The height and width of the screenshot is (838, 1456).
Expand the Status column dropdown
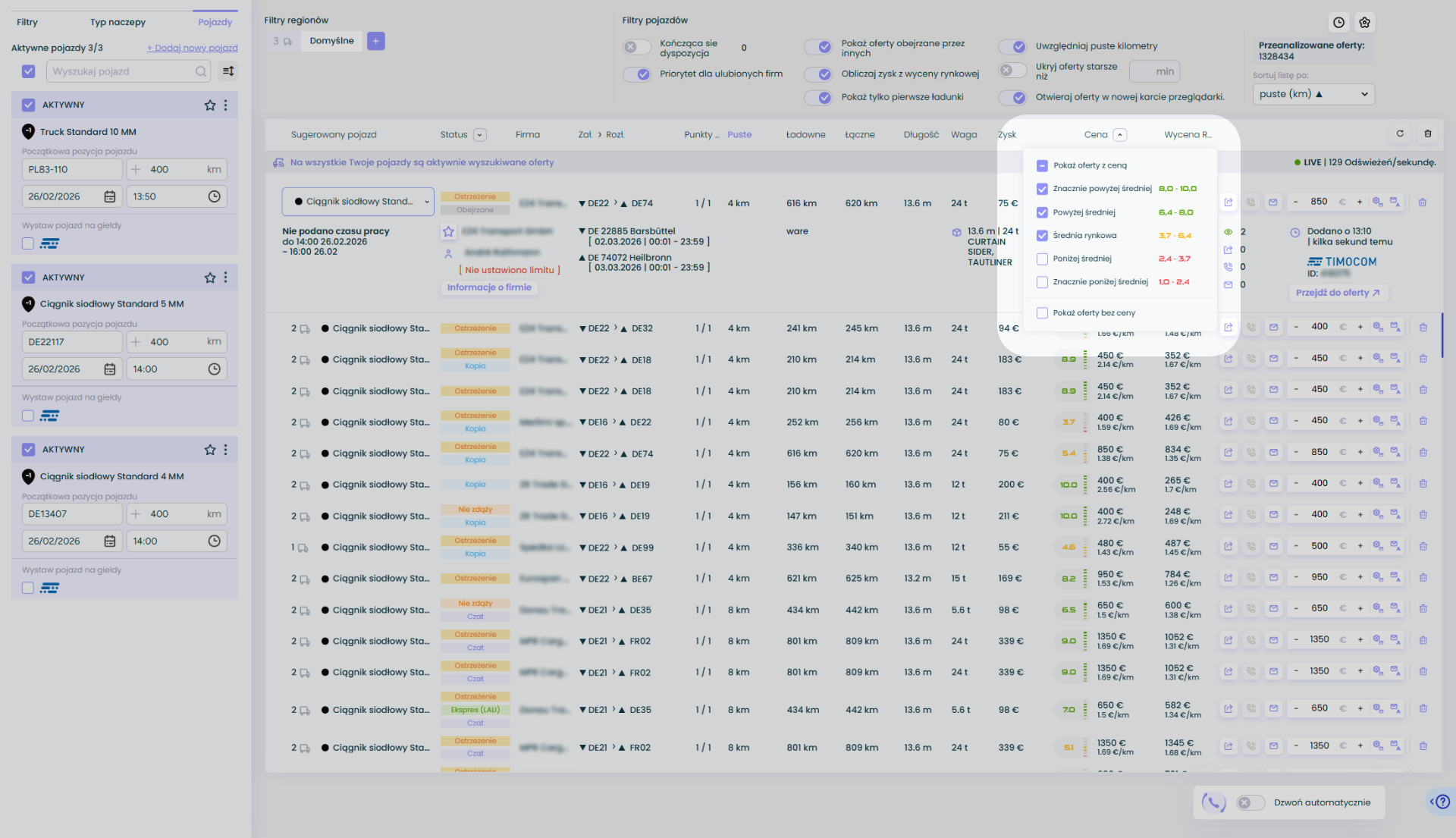coord(479,135)
